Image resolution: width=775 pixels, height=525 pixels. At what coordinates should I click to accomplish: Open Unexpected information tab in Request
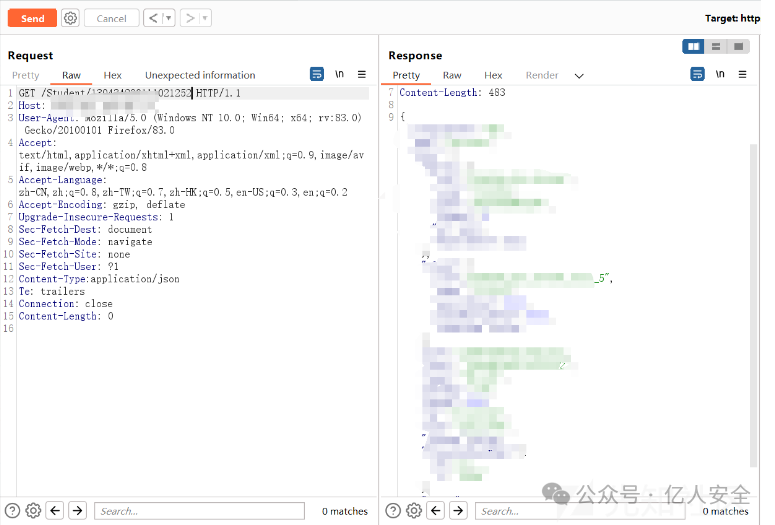(x=200, y=75)
